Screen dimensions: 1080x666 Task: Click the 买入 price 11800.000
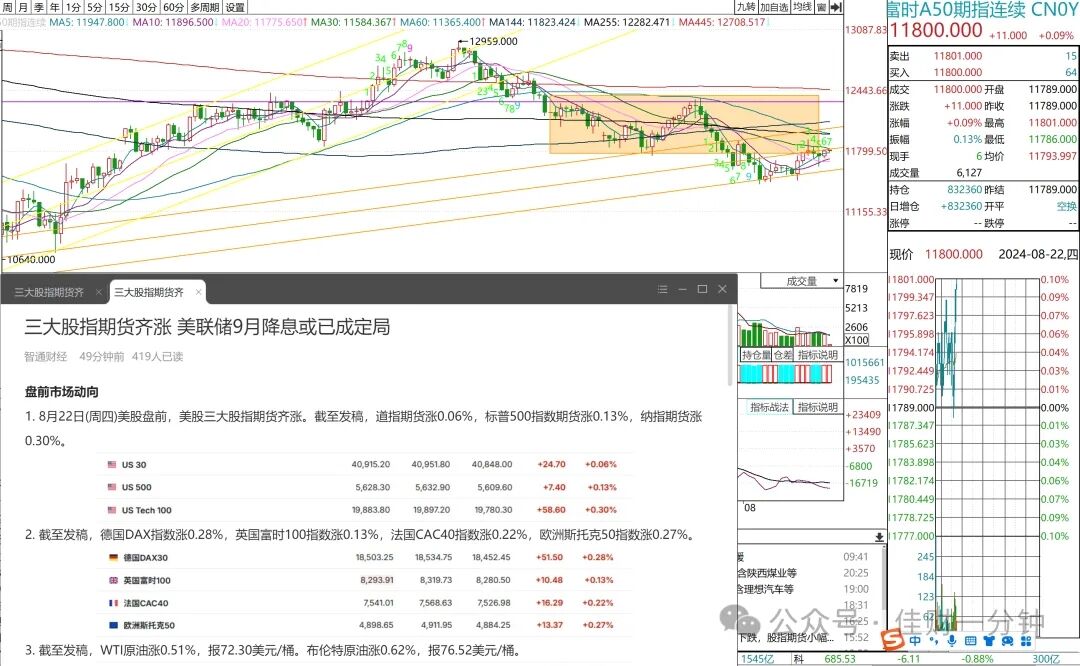[x=957, y=72]
